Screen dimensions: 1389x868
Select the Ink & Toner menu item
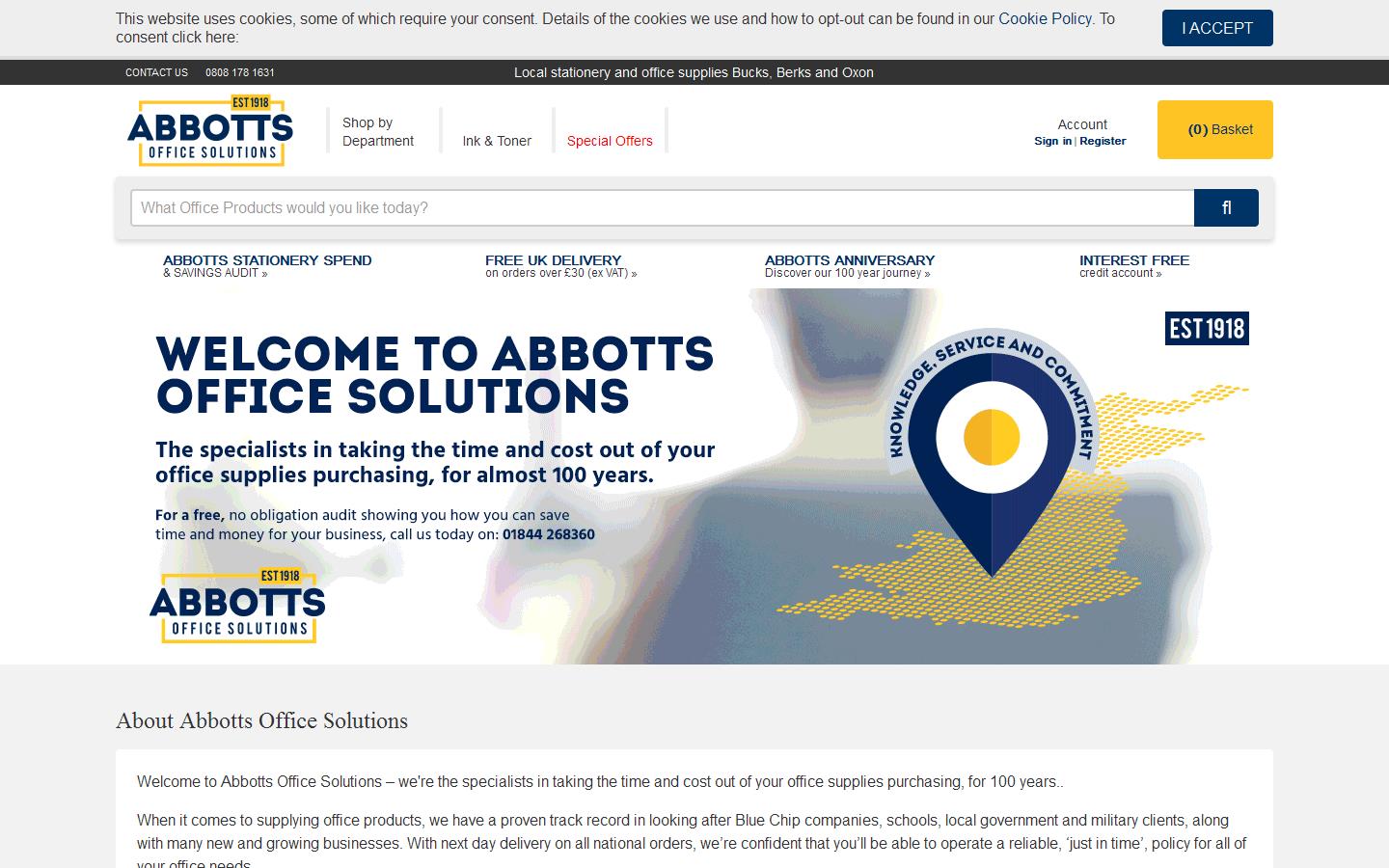pyautogui.click(x=496, y=141)
